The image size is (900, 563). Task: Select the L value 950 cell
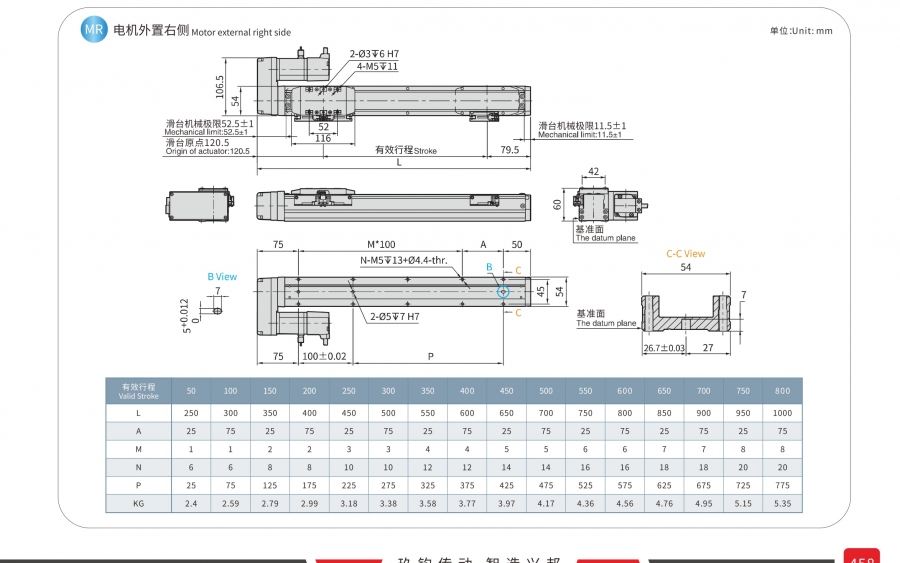pyautogui.click(x=743, y=413)
